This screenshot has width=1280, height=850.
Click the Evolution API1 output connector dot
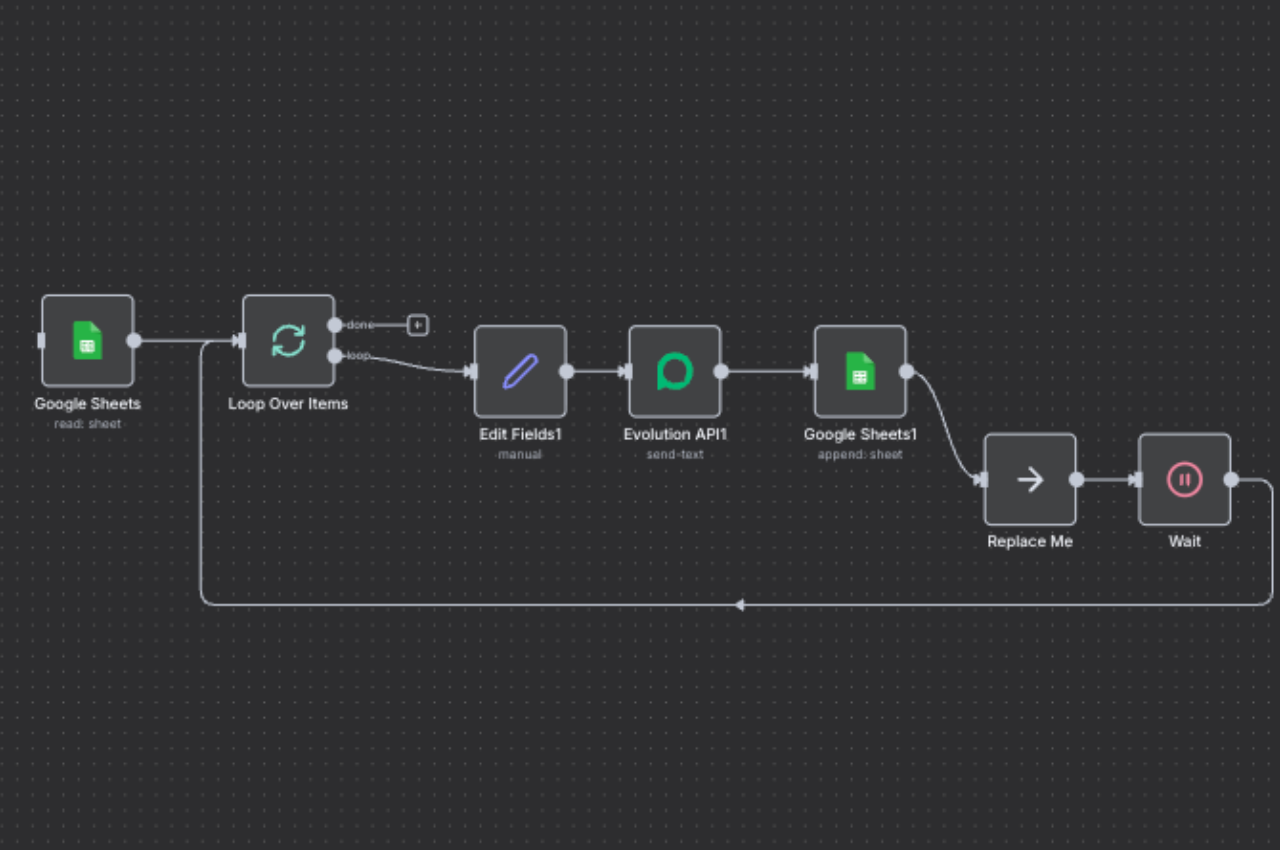[x=721, y=371]
